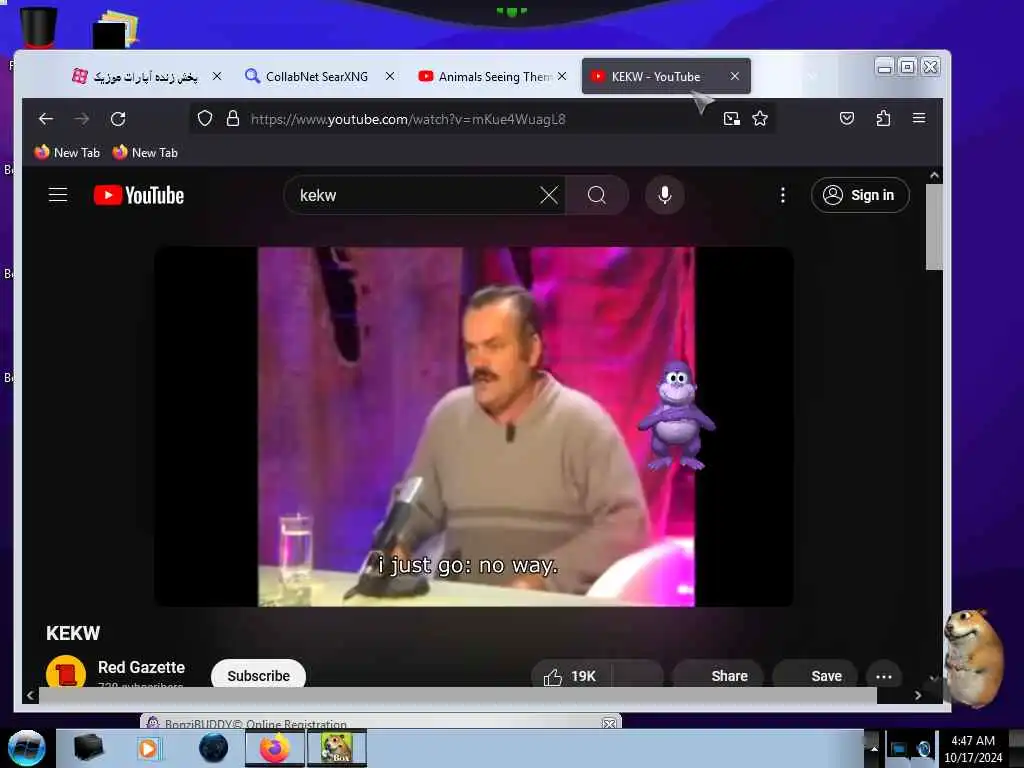Close the CollabNet SearXNG tab

pos(390,76)
